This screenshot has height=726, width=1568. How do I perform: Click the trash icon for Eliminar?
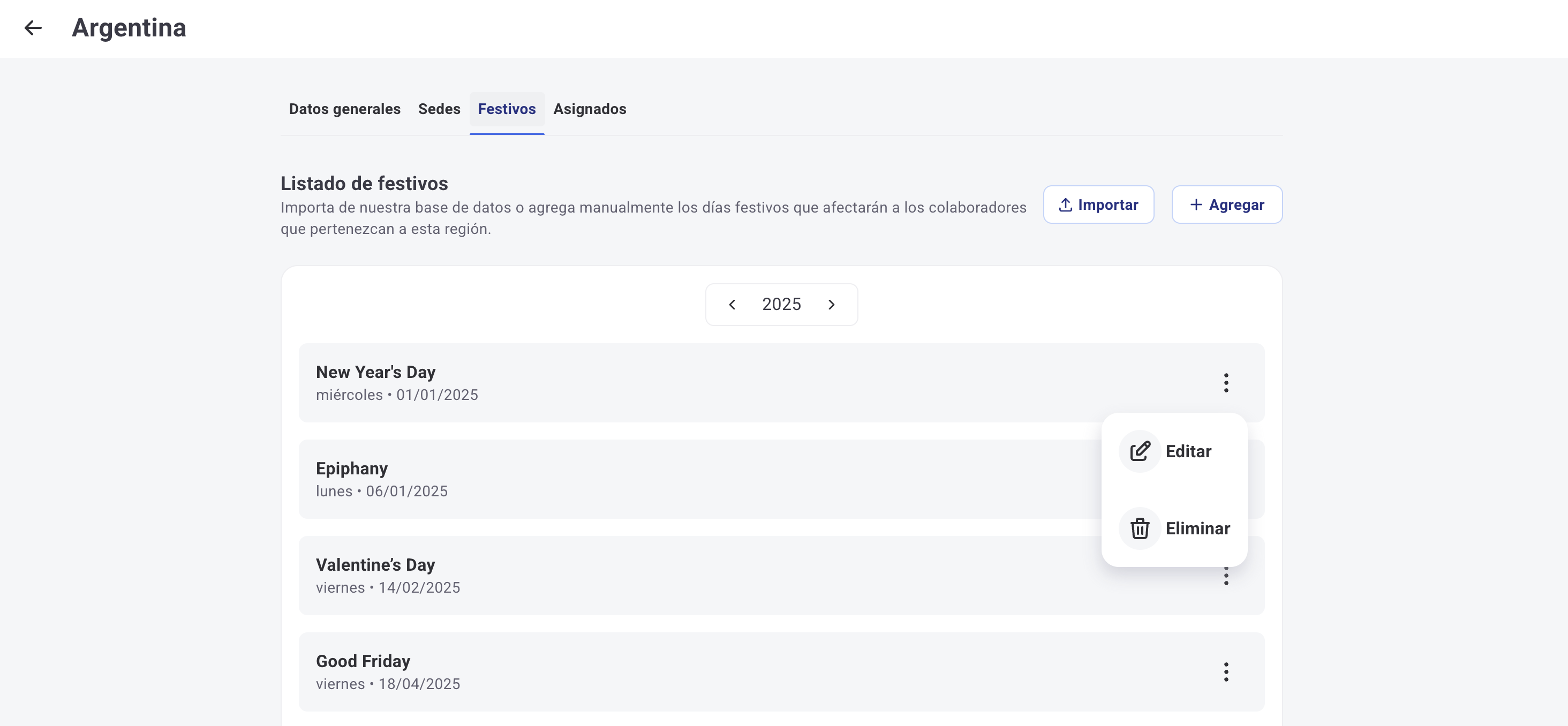tap(1140, 528)
